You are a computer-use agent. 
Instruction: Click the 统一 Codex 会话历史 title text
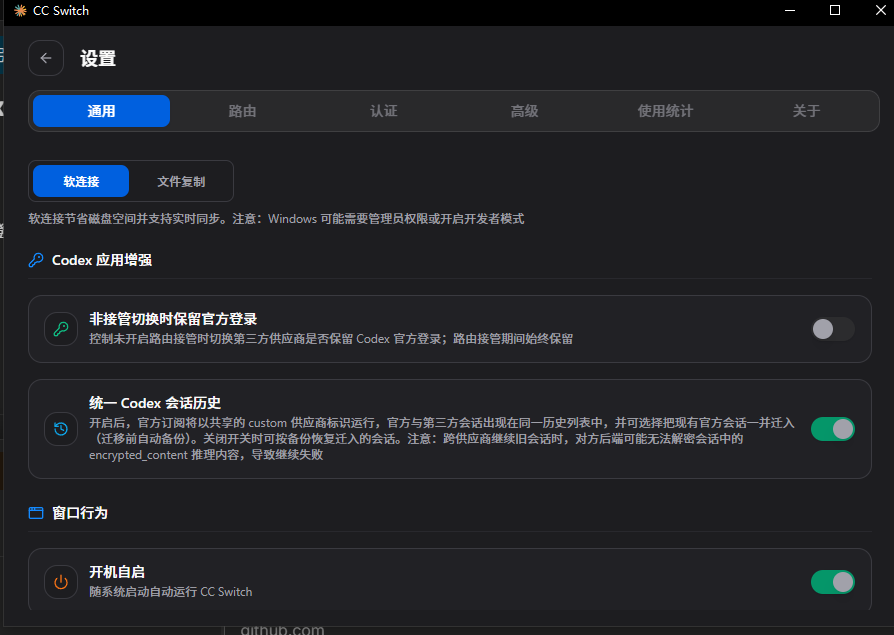155,403
